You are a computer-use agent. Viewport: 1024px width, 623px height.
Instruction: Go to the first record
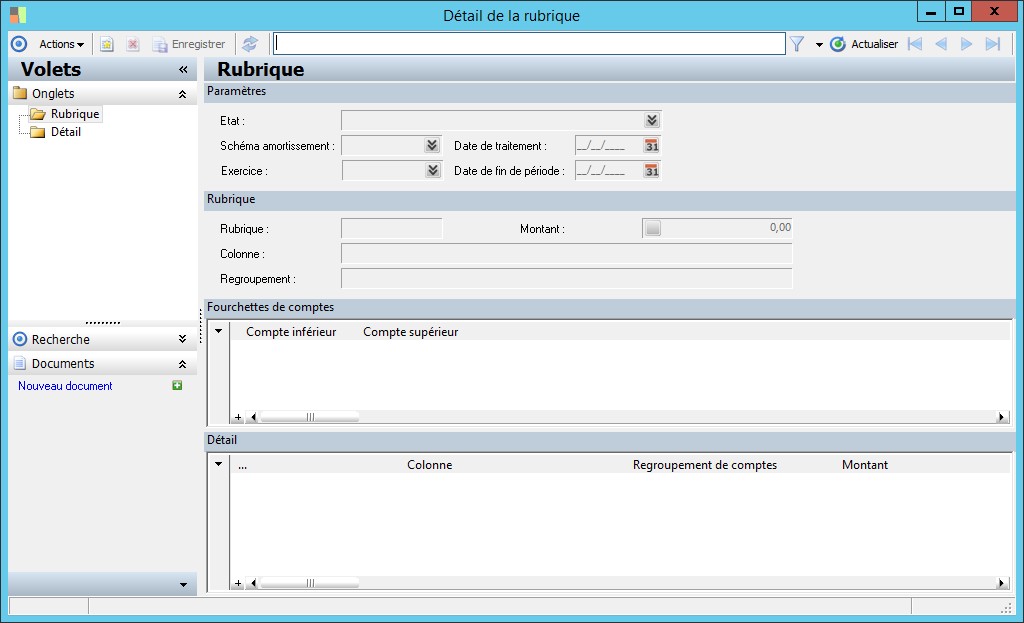coord(915,44)
